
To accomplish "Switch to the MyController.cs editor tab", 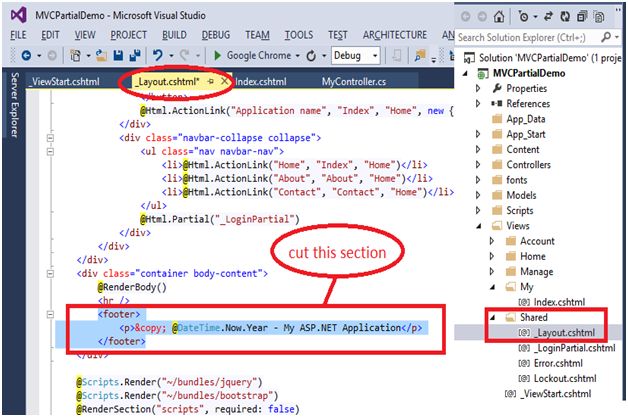I will [x=354, y=82].
